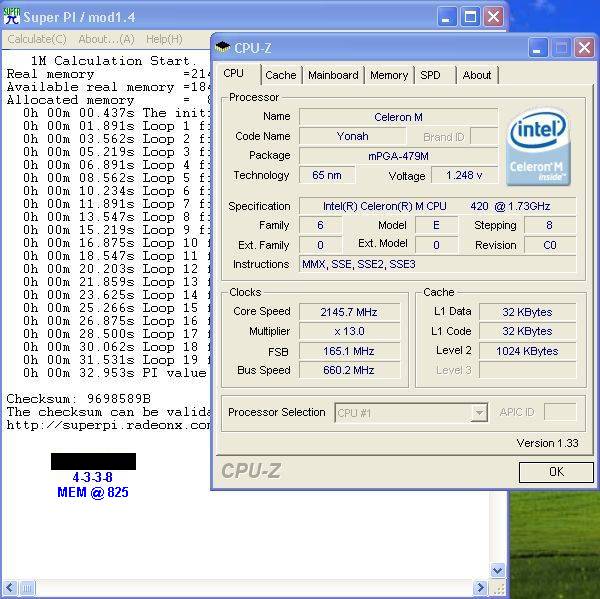The image size is (600, 599).
Task: Click the Checksum: 9698589B line
Action: point(78,399)
